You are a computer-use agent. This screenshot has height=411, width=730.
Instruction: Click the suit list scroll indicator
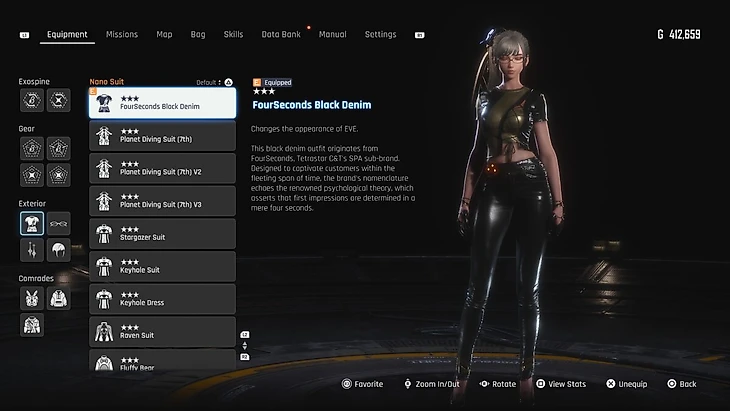245,345
